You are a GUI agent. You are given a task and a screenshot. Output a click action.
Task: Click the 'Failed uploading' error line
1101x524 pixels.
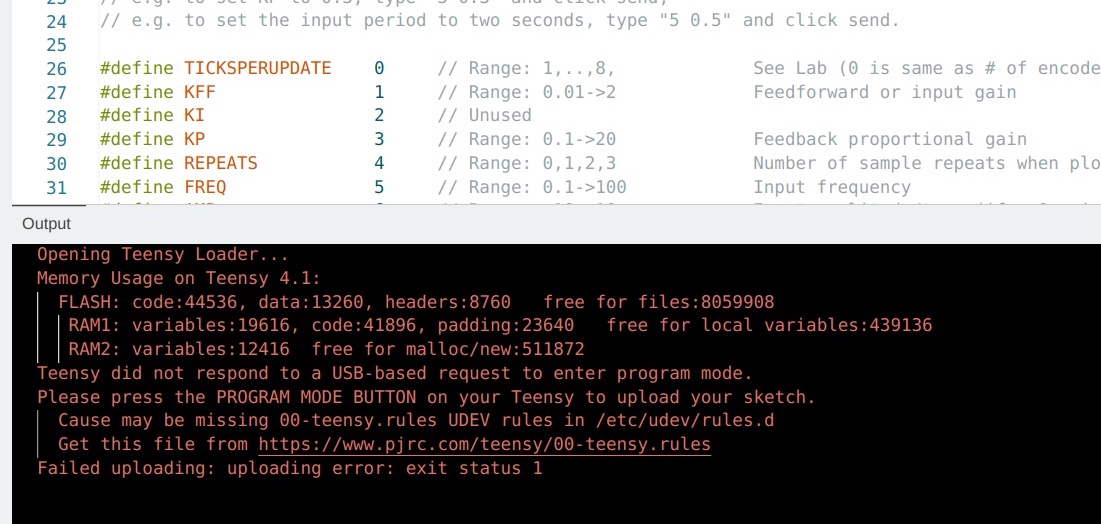(289, 468)
